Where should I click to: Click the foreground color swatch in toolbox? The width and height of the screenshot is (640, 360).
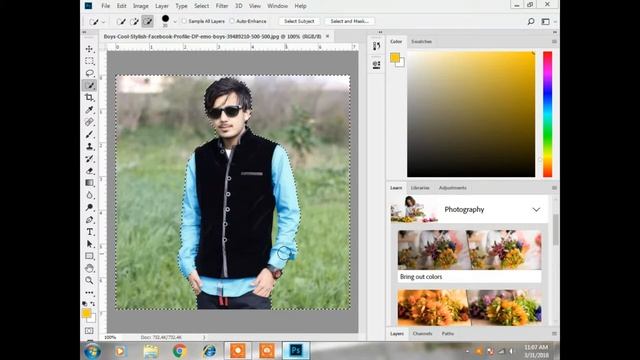coord(86,313)
